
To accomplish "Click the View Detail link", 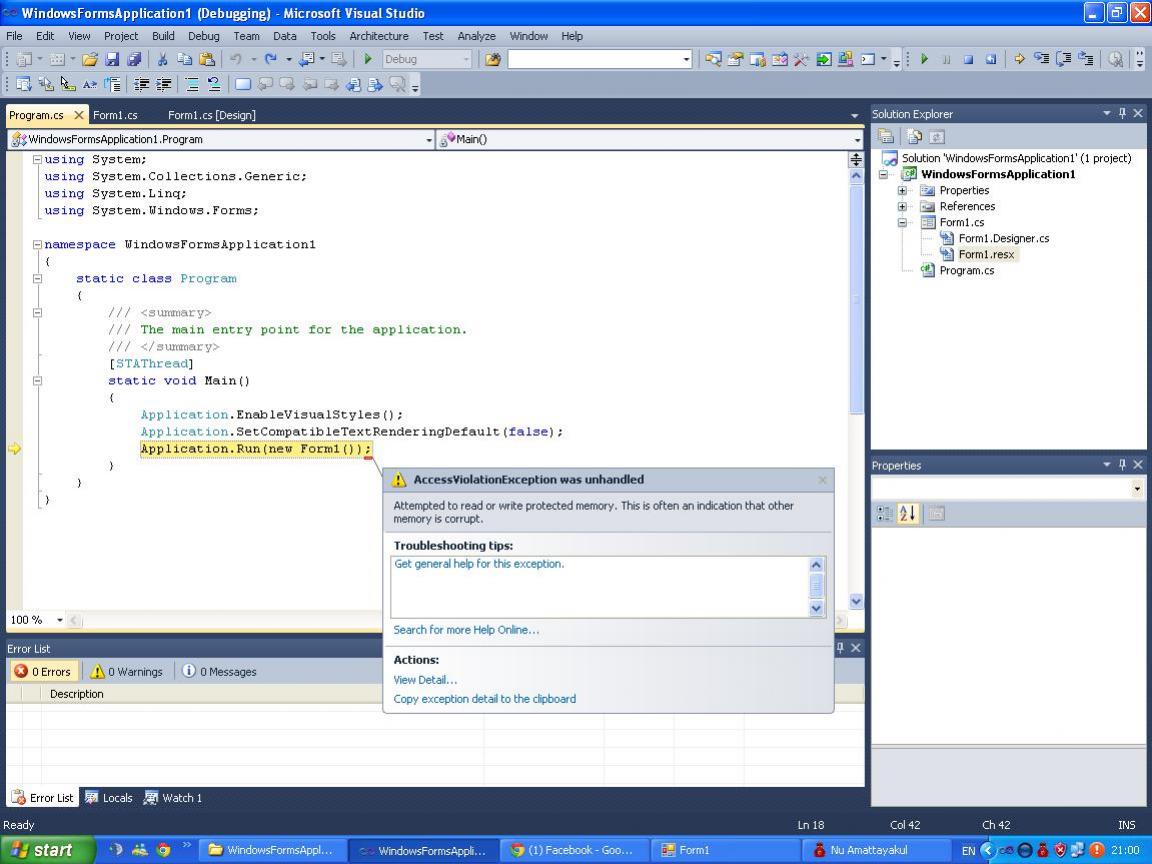I will [x=425, y=680].
